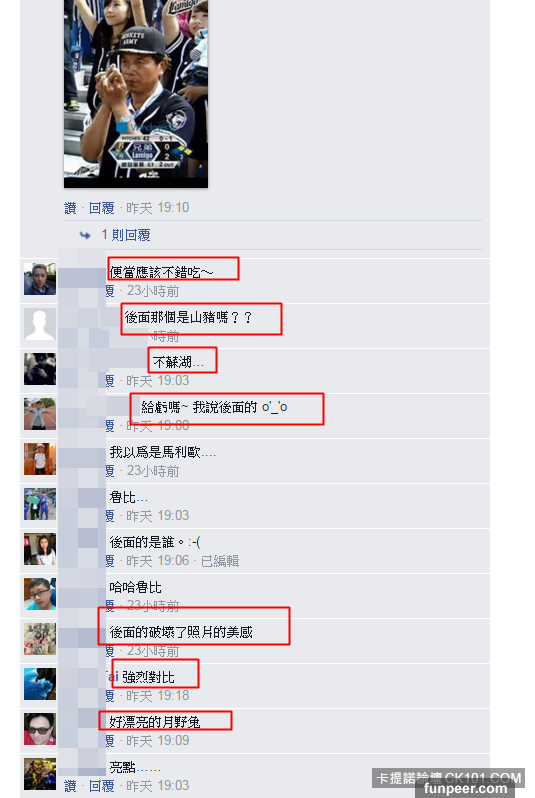This screenshot has width=535, height=798.
Task: Click 讚 under the photo comment
Action: point(70,208)
